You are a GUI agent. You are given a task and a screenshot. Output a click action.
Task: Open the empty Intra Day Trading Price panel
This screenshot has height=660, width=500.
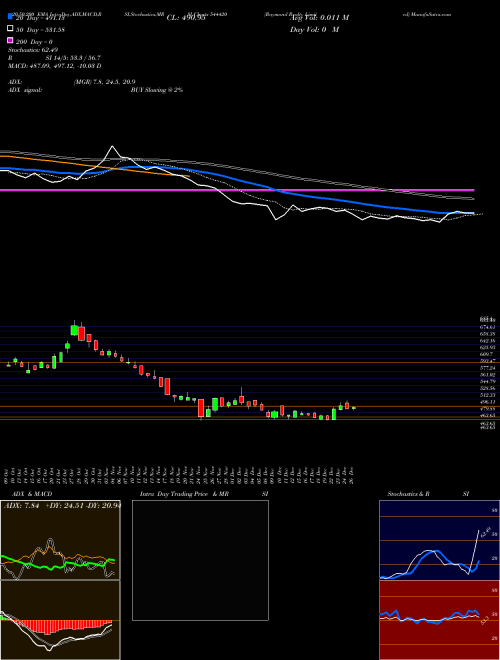(x=200, y=560)
